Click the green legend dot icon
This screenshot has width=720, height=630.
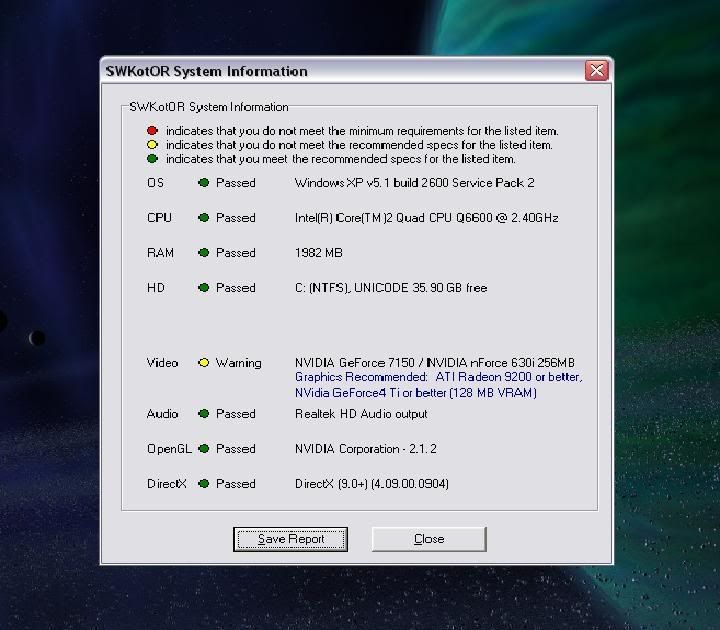pyautogui.click(x=152, y=159)
